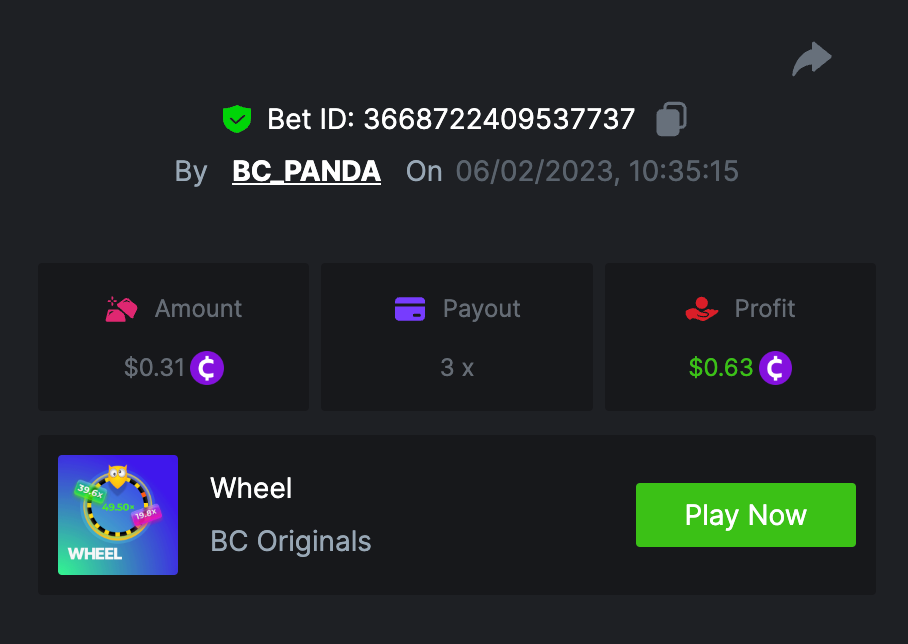Click the Profit label text
The height and width of the screenshot is (644, 908).
click(x=765, y=309)
